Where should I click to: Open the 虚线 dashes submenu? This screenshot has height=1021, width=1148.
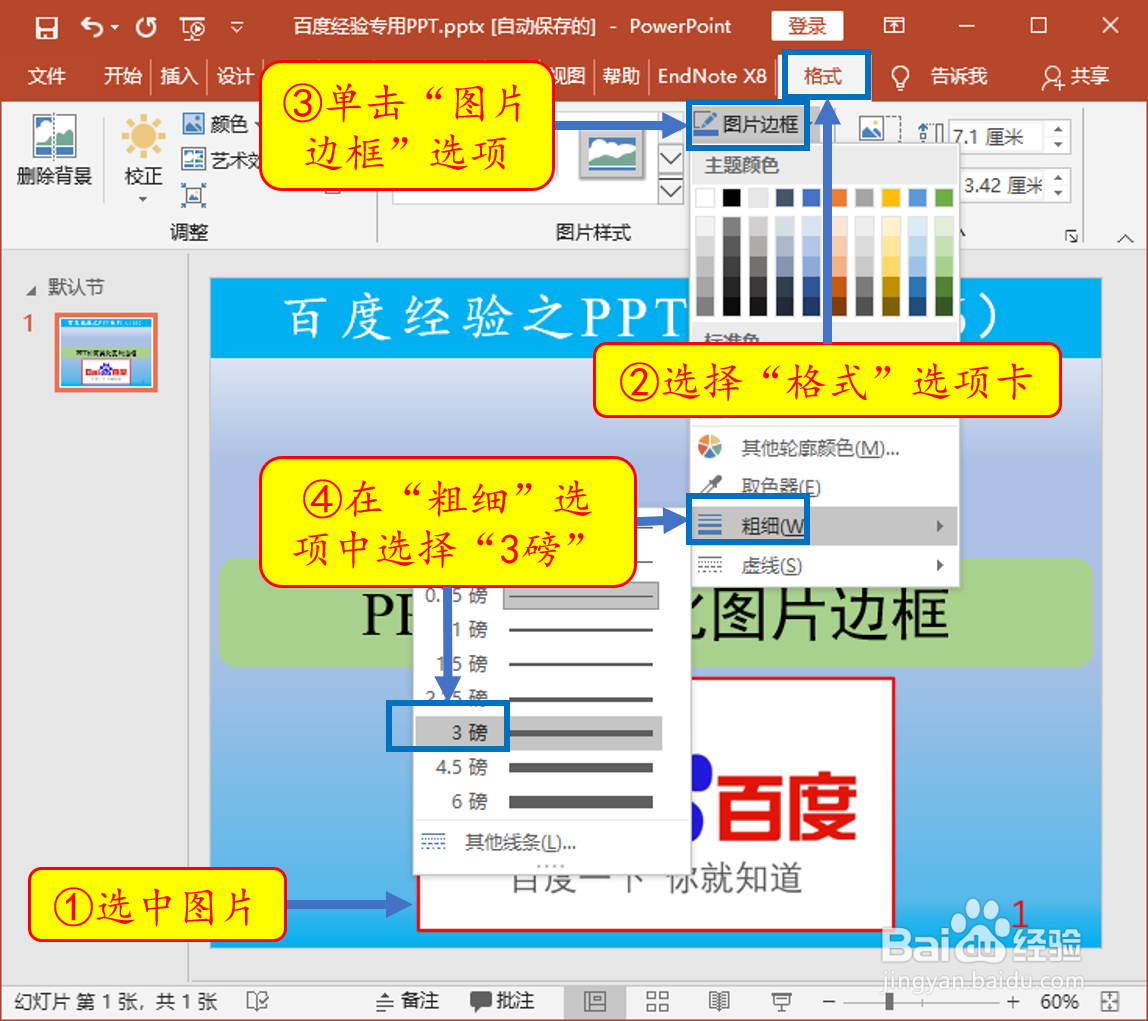tap(824, 565)
